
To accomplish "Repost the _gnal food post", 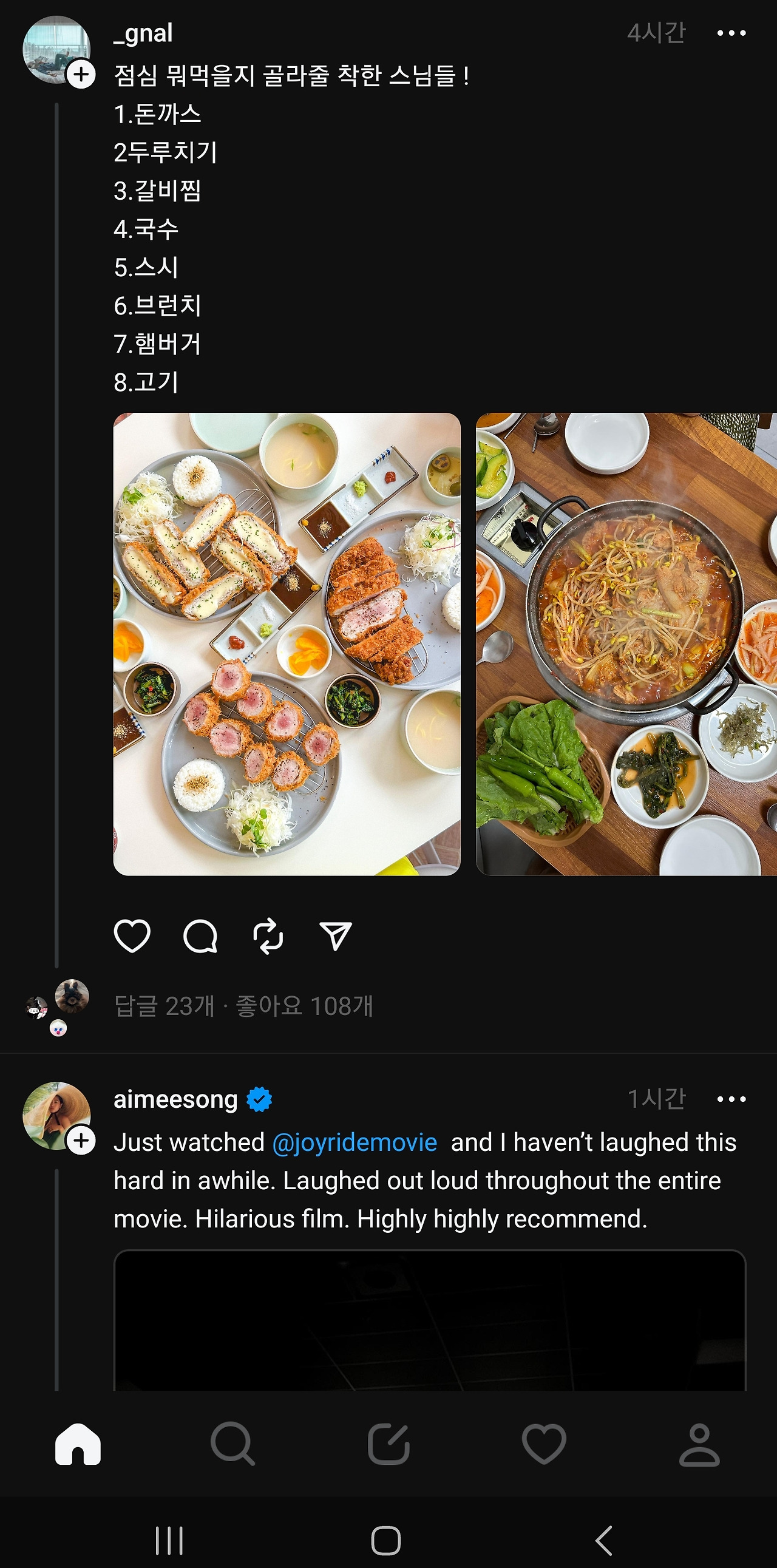I will click(268, 935).
